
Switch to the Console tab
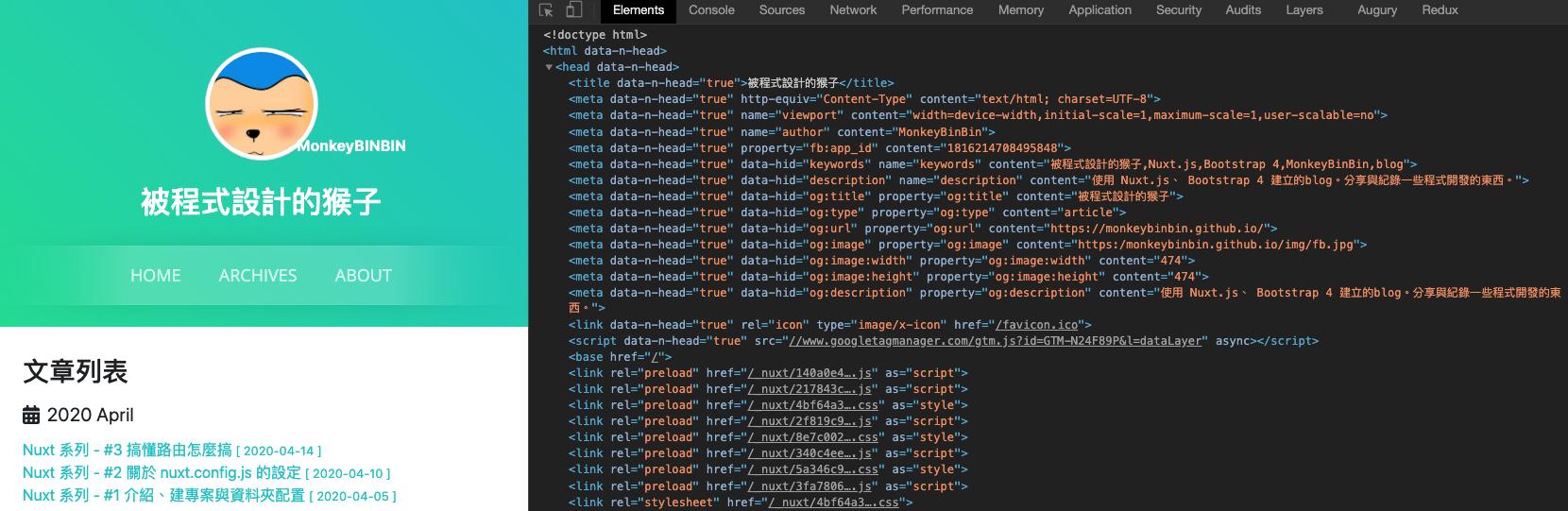click(x=711, y=10)
